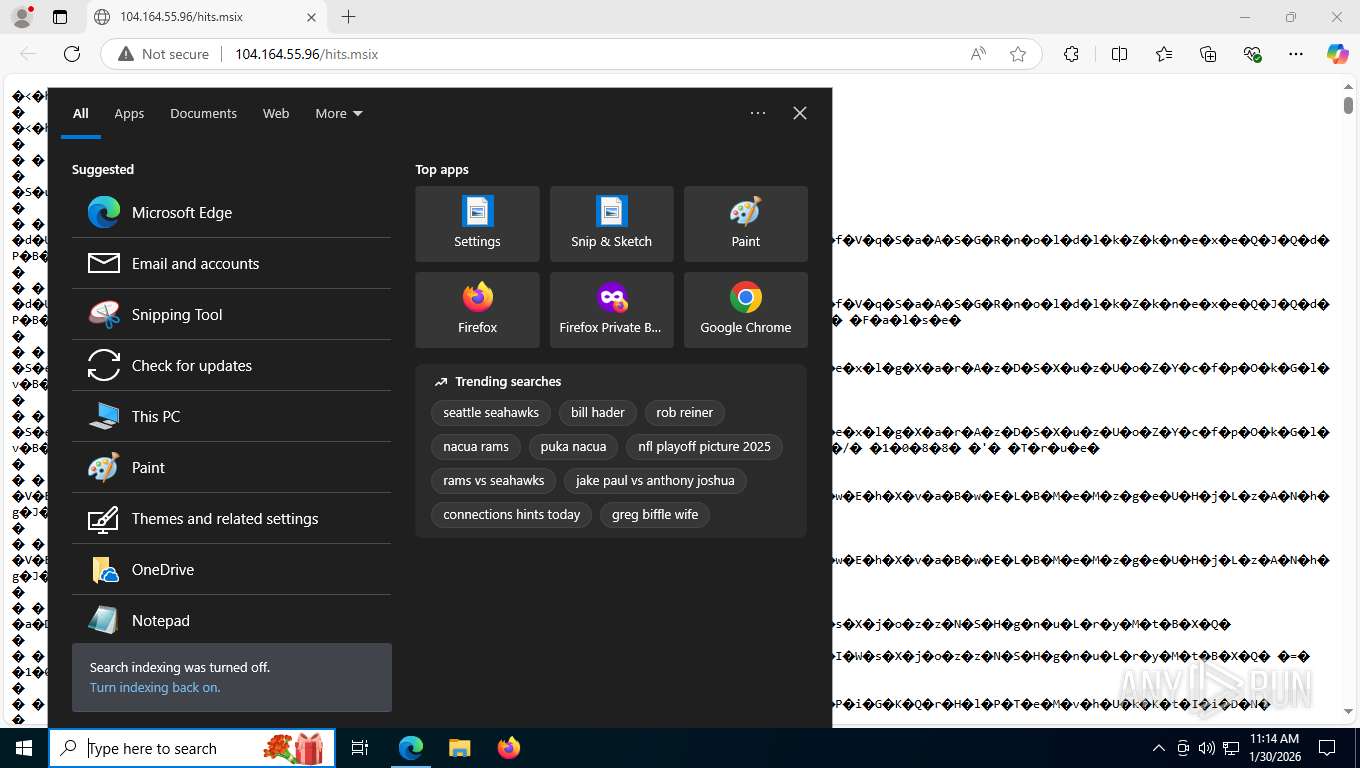Search trending jake paul vs anthony joshua
This screenshot has width=1360, height=768.
(655, 480)
